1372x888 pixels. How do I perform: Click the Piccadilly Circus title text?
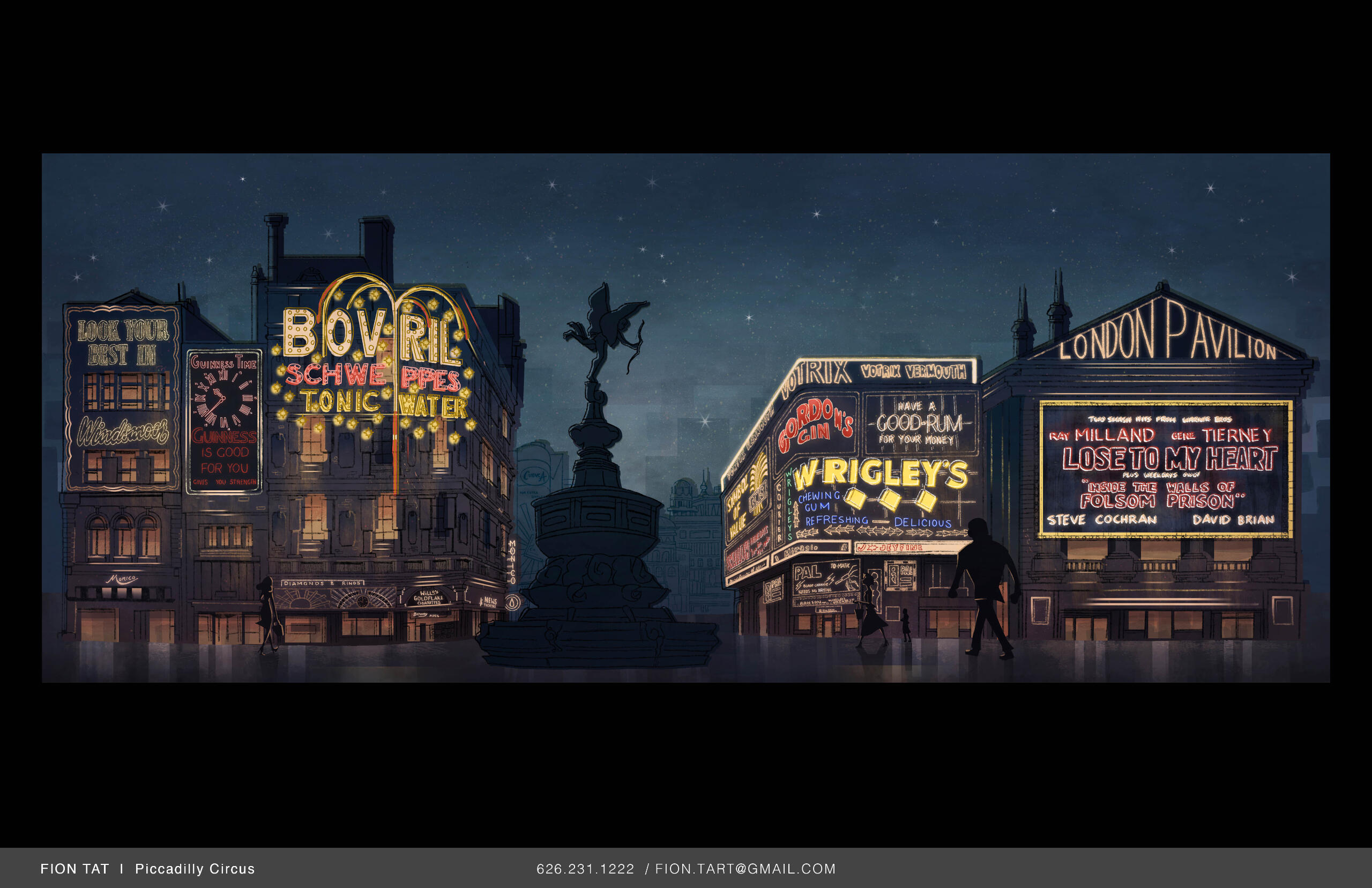coord(195,868)
